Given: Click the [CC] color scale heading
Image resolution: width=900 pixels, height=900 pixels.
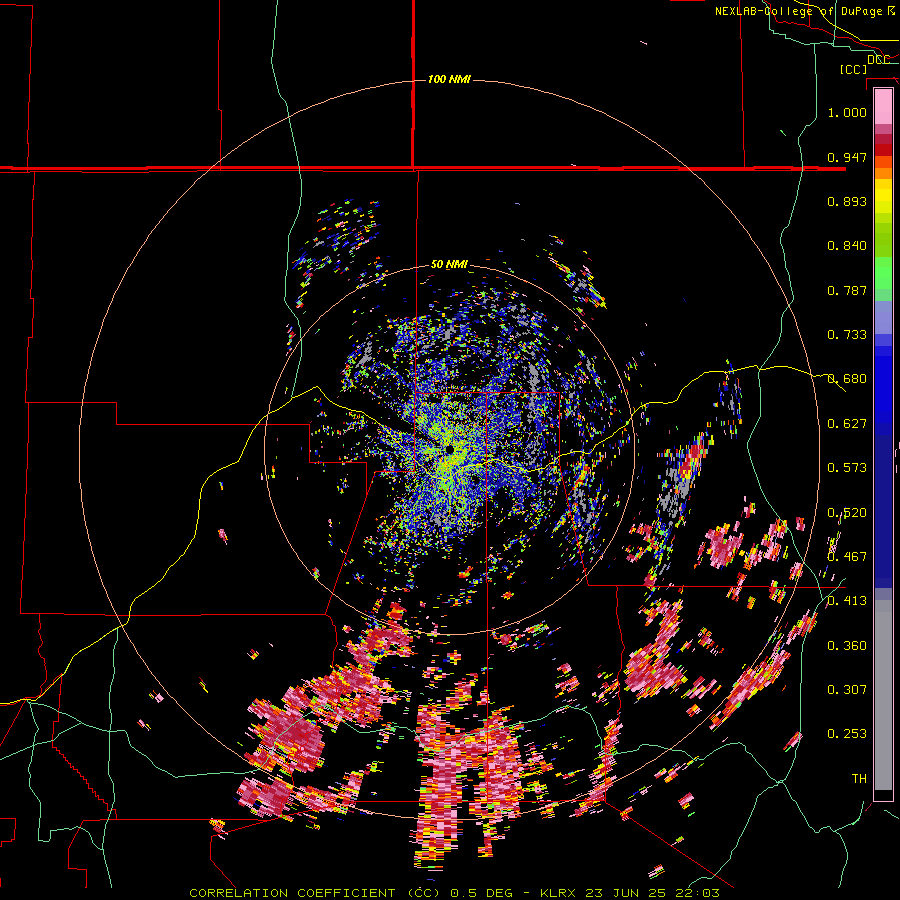Looking at the screenshot, I should [x=854, y=69].
